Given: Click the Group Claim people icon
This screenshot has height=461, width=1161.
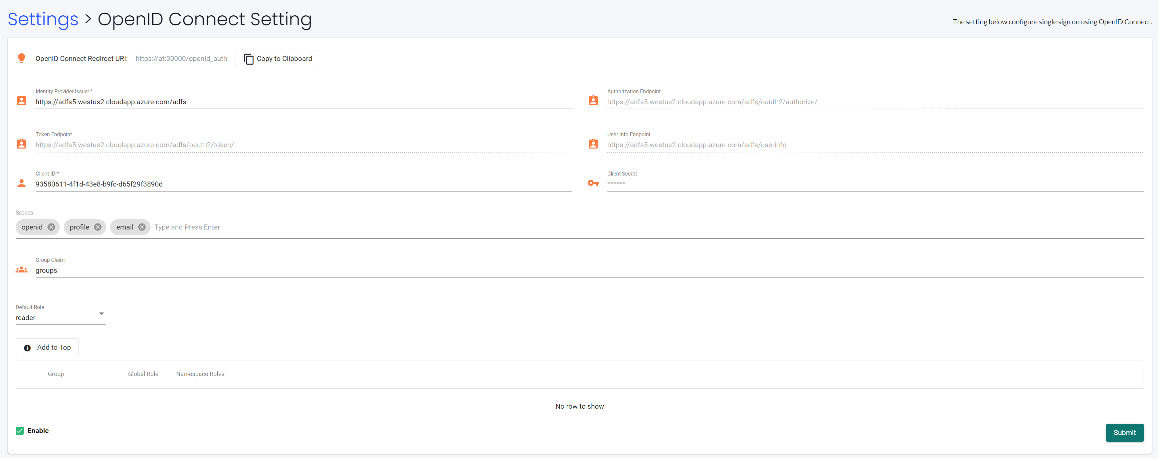Looking at the screenshot, I should (x=21, y=269).
